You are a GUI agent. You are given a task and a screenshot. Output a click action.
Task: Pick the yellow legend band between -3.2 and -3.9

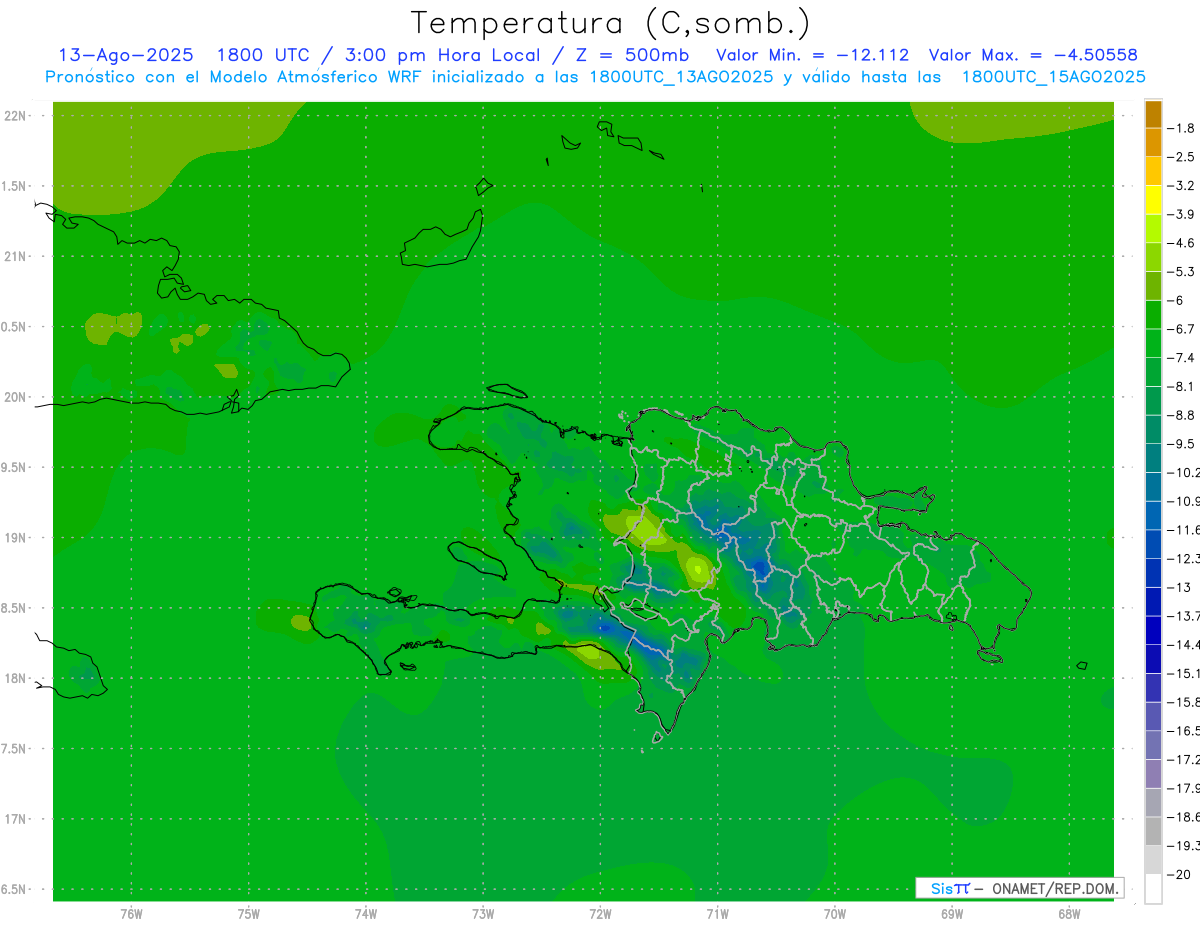click(x=1153, y=200)
